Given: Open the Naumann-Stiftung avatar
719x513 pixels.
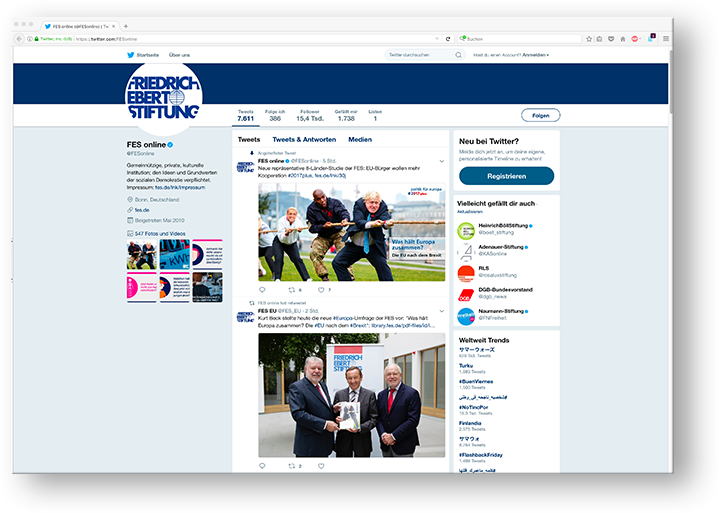Looking at the screenshot, I should [466, 316].
